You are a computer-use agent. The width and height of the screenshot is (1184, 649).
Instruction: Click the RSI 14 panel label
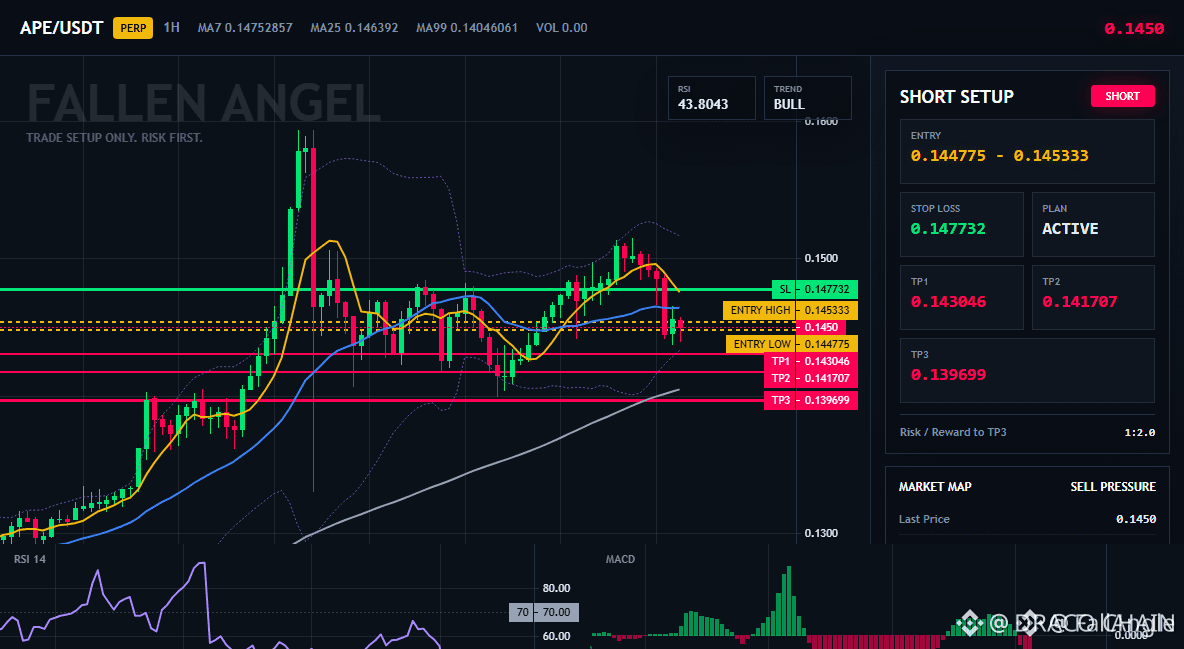pos(29,559)
